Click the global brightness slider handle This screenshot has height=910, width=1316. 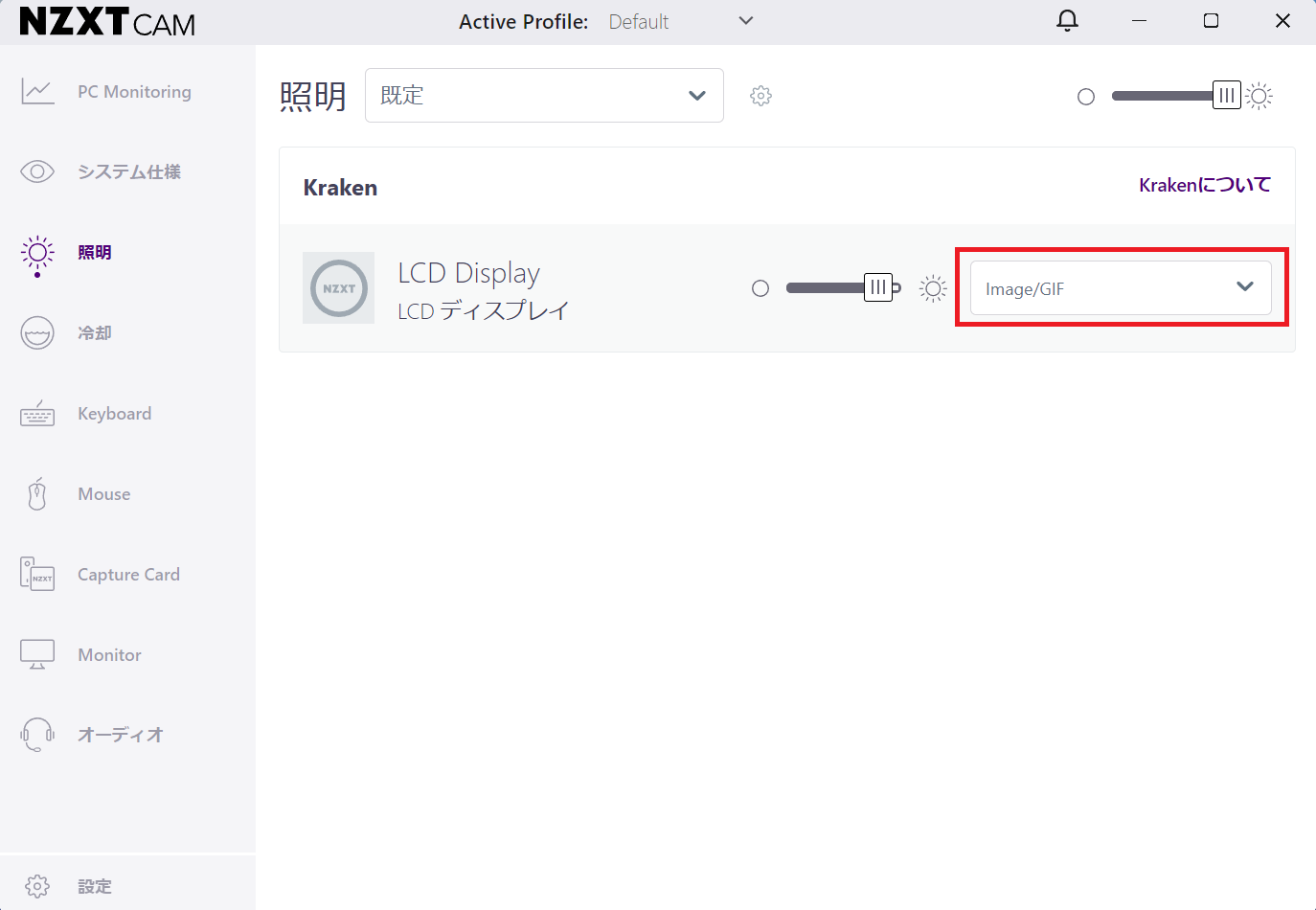(1227, 96)
